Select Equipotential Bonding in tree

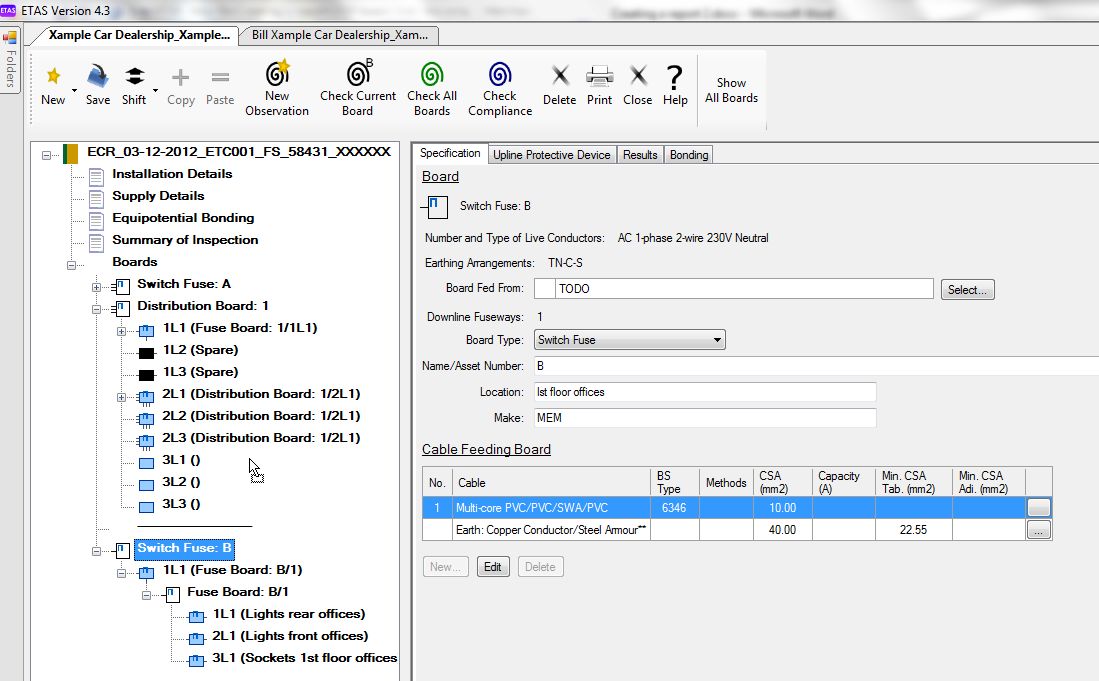point(183,218)
